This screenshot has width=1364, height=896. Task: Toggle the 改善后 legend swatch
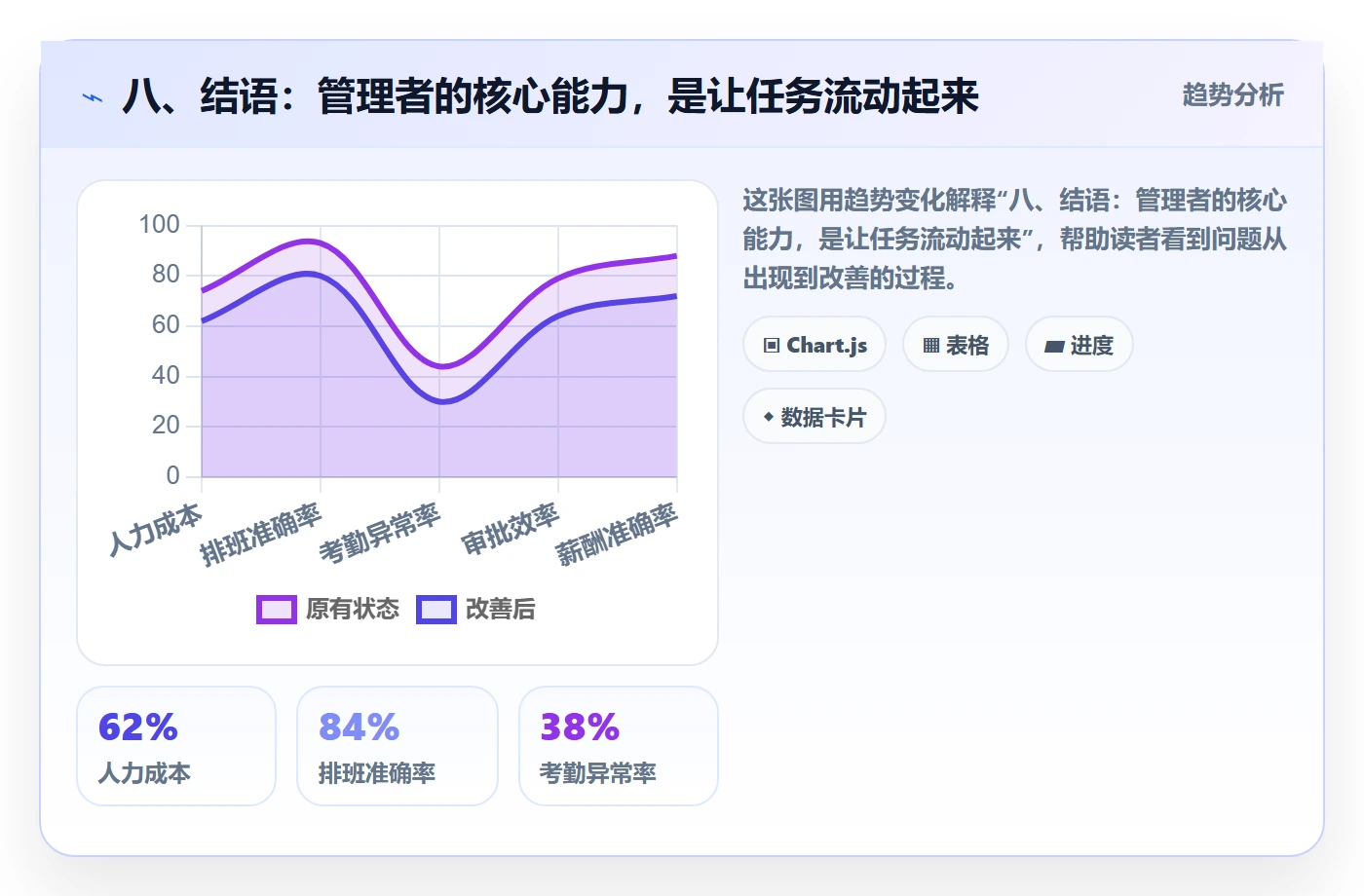click(x=436, y=610)
